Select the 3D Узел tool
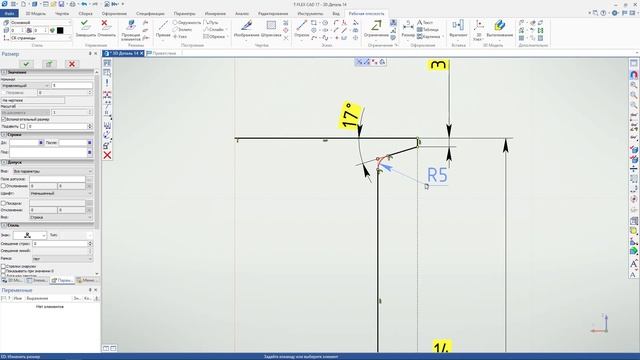The height and width of the screenshot is (360, 640). (478, 29)
